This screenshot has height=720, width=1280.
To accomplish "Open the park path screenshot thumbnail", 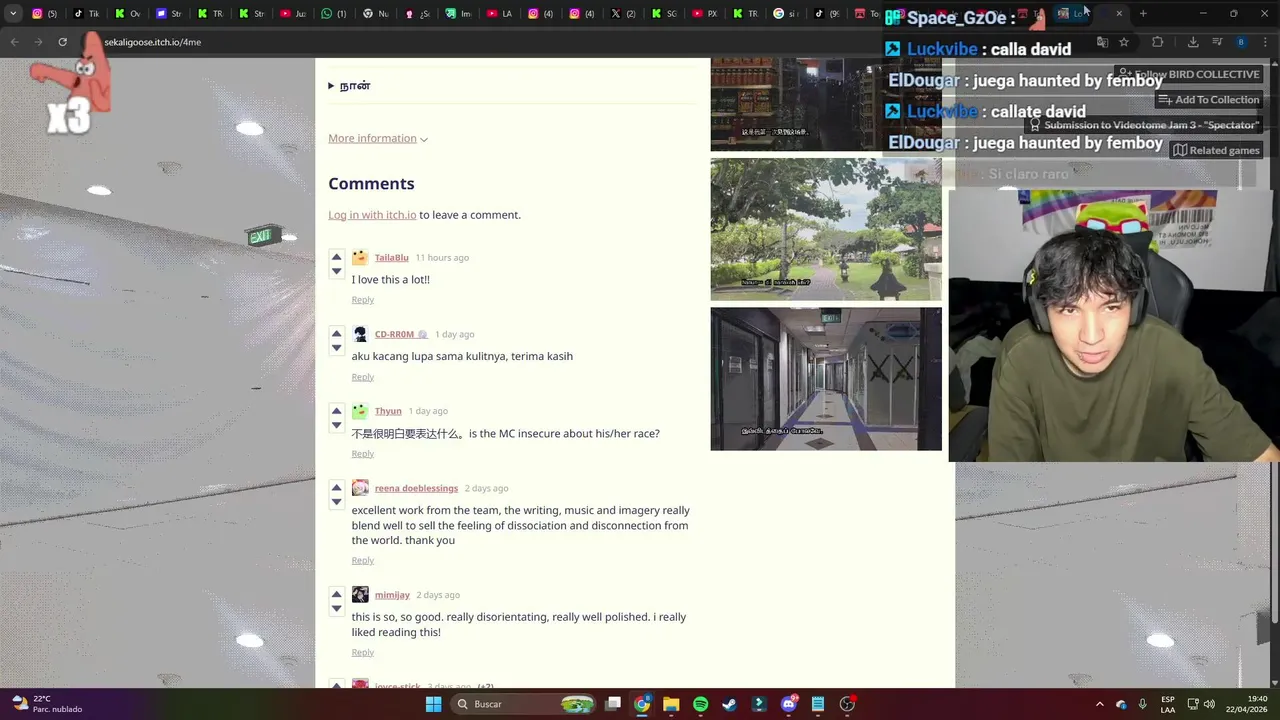I will 826,229.
